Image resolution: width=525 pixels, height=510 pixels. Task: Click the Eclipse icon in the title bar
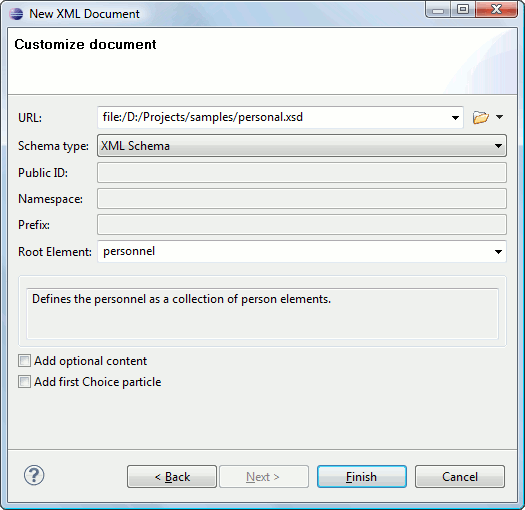click(16, 14)
